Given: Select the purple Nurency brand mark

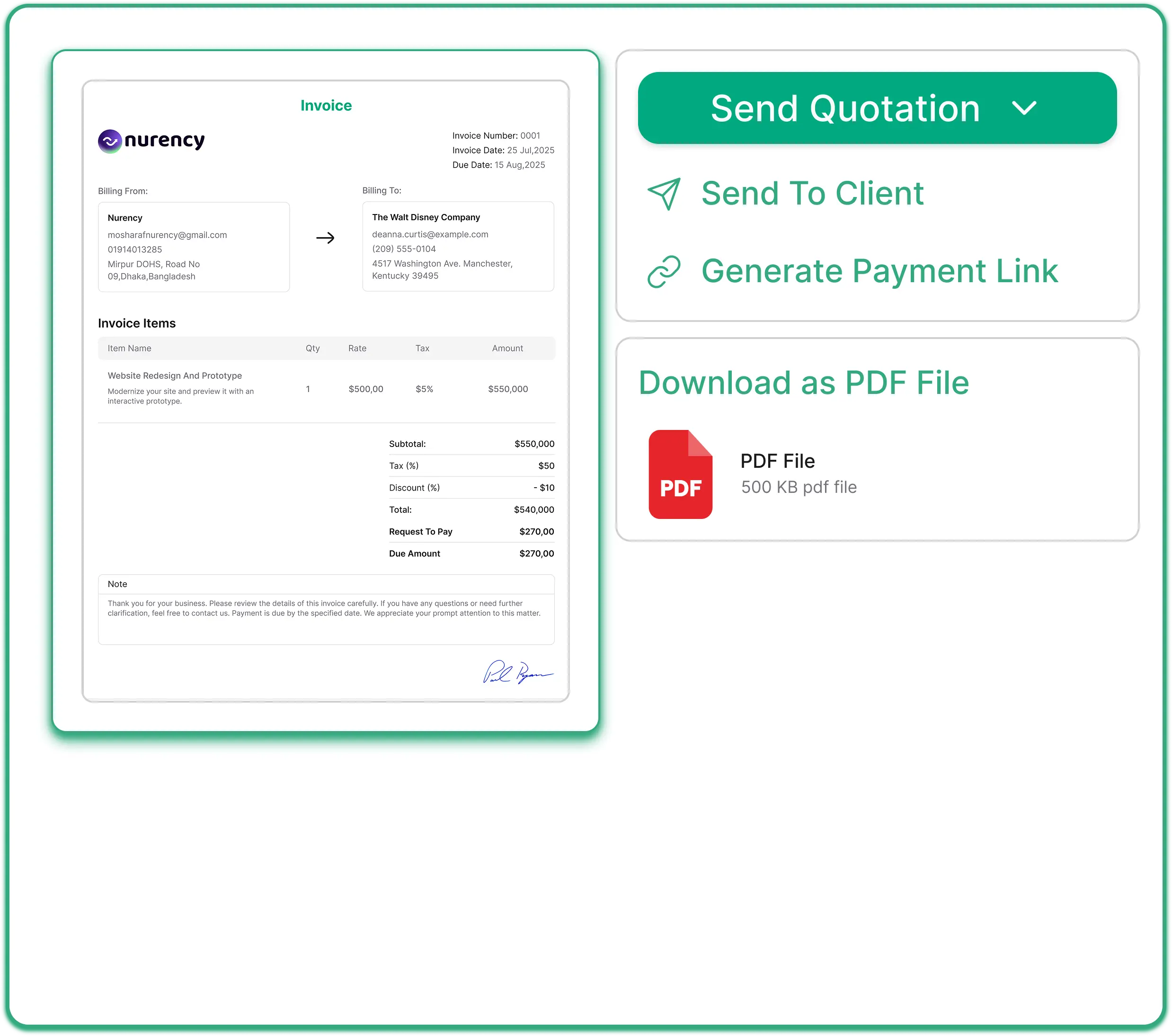Looking at the screenshot, I should 110,141.
